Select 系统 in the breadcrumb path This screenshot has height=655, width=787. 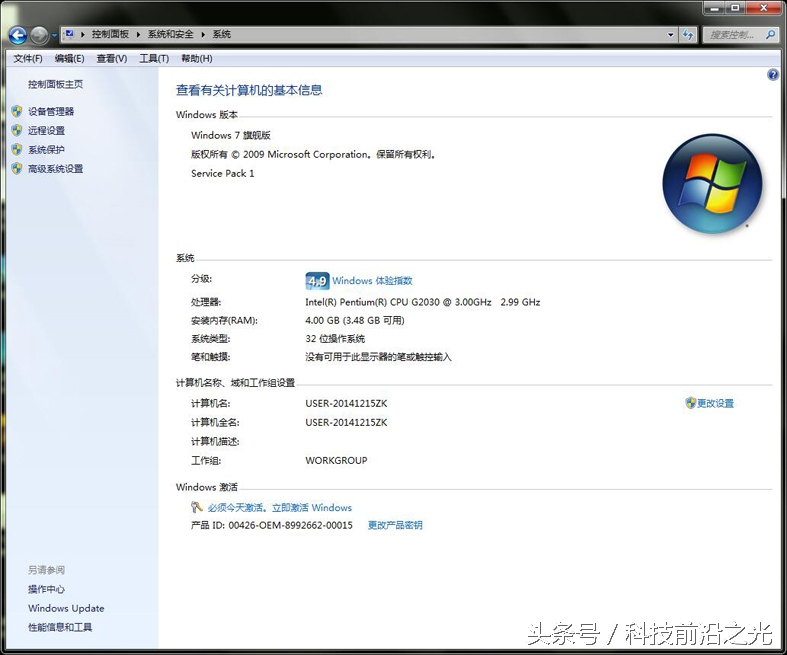(221, 34)
